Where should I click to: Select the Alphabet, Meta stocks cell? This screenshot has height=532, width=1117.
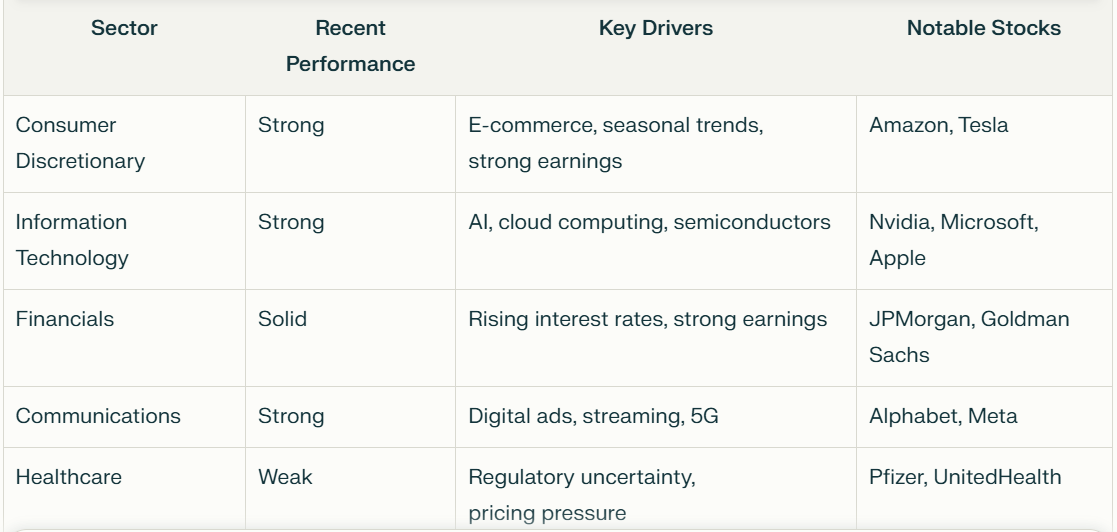pos(984,417)
